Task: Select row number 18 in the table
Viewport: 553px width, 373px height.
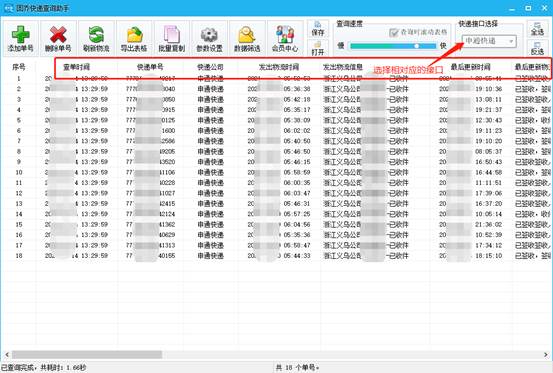Action: pos(19,256)
